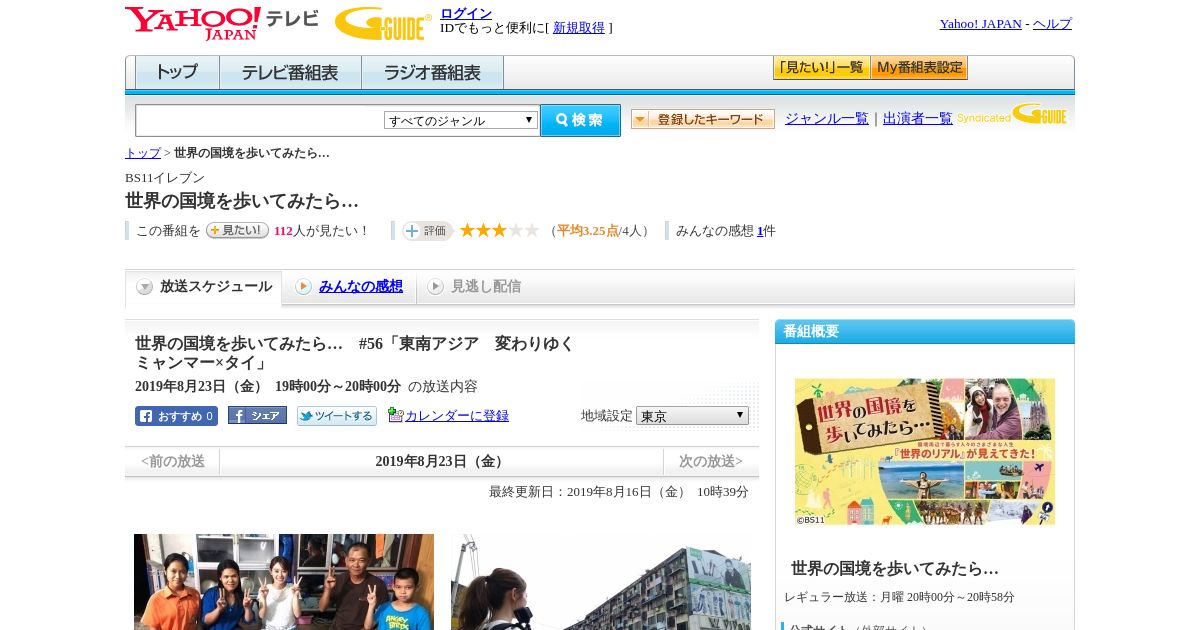Click the program title under the banner
Image resolution: width=1200 pixels, height=630 pixels.
coord(895,568)
